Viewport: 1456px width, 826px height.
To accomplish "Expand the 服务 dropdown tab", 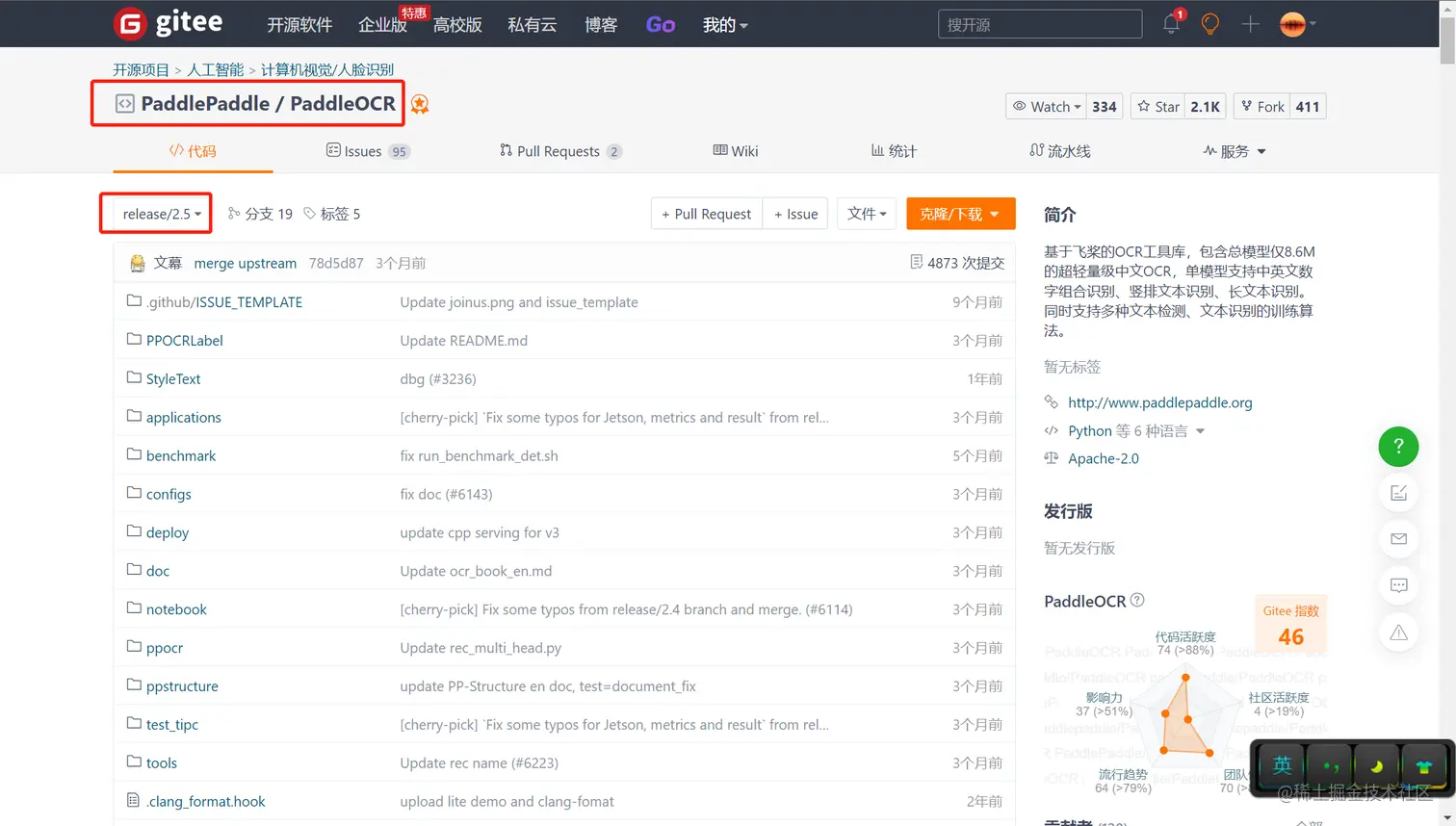I will [x=1235, y=151].
